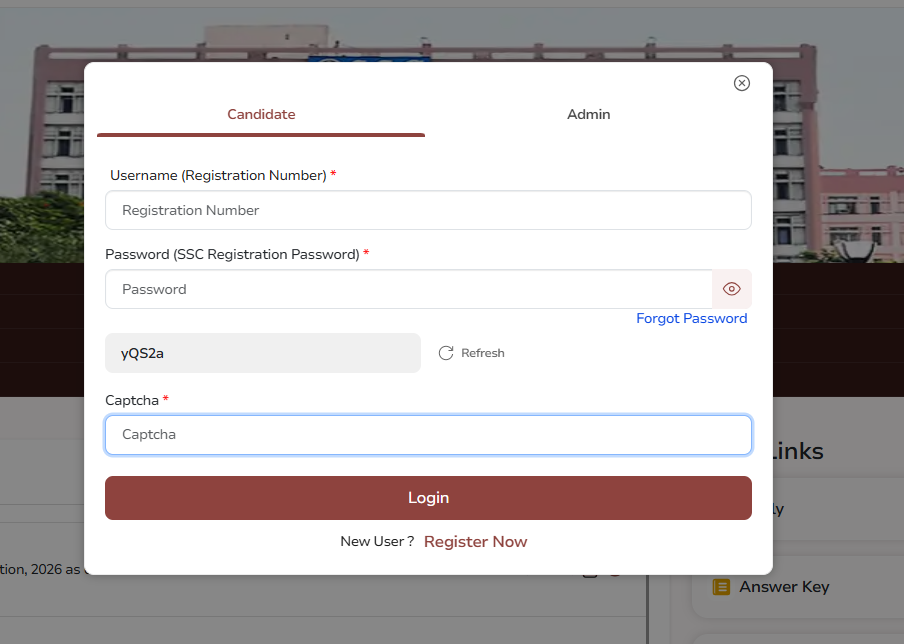The image size is (904, 644).
Task: Click the New User ? text
Action: (x=377, y=541)
